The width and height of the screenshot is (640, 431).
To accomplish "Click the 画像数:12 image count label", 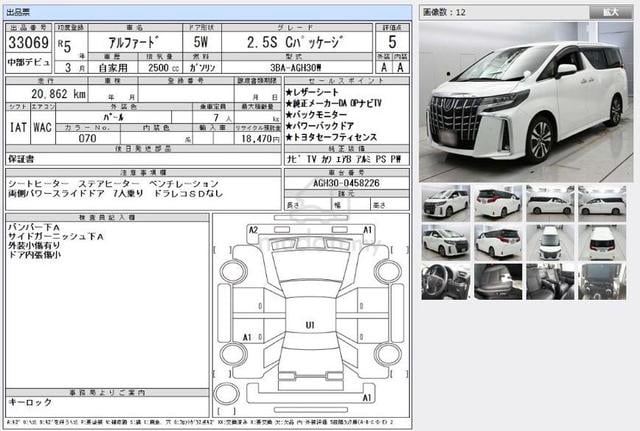I will [444, 12].
